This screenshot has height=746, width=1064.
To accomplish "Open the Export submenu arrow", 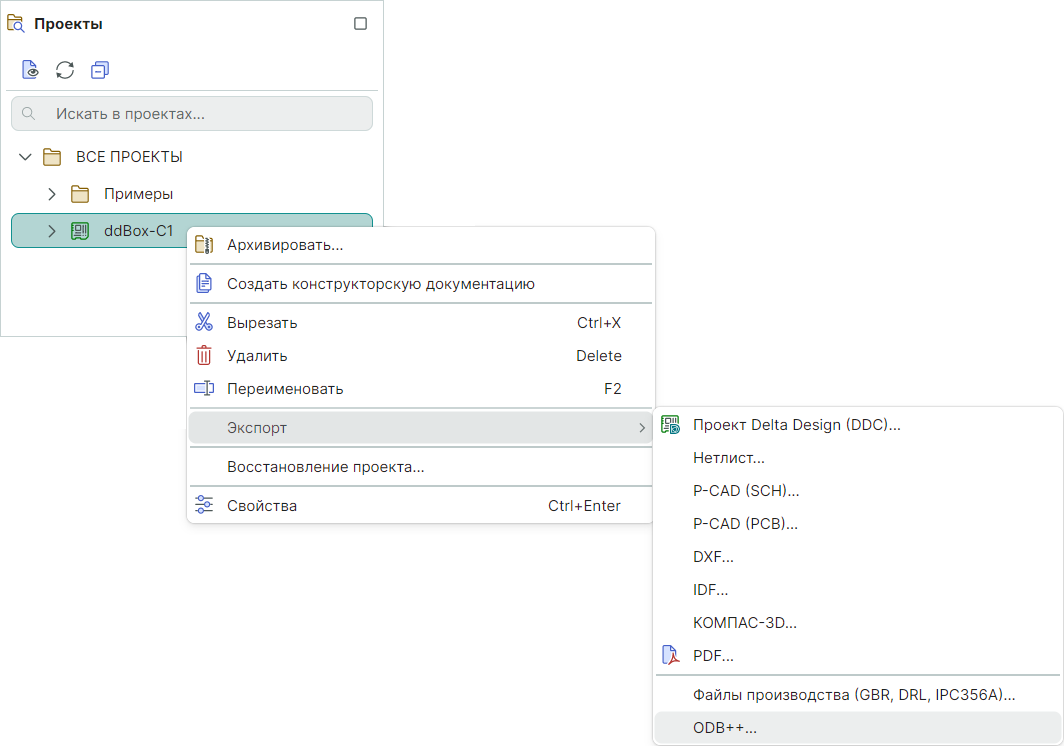I will (x=641, y=428).
